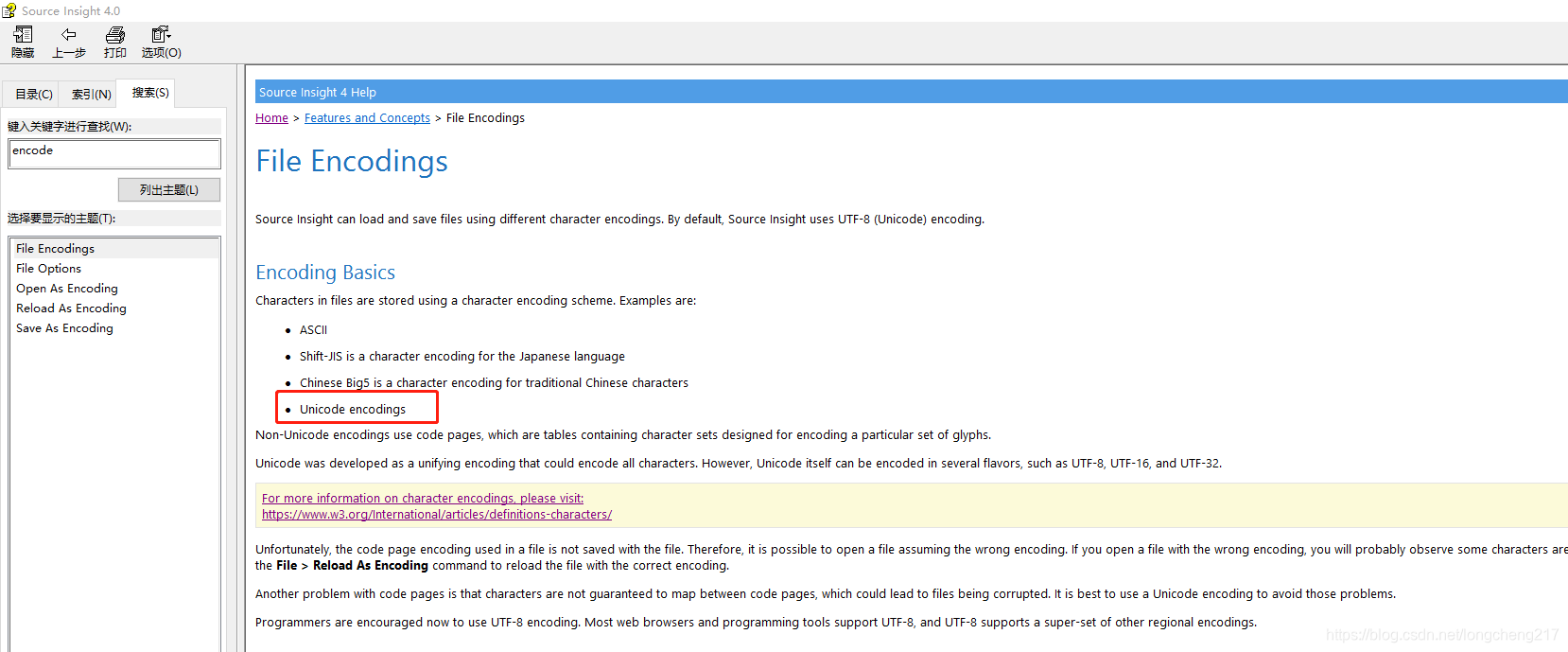Open the w3.org character definitions URL
The width and height of the screenshot is (1568, 652).
437,514
